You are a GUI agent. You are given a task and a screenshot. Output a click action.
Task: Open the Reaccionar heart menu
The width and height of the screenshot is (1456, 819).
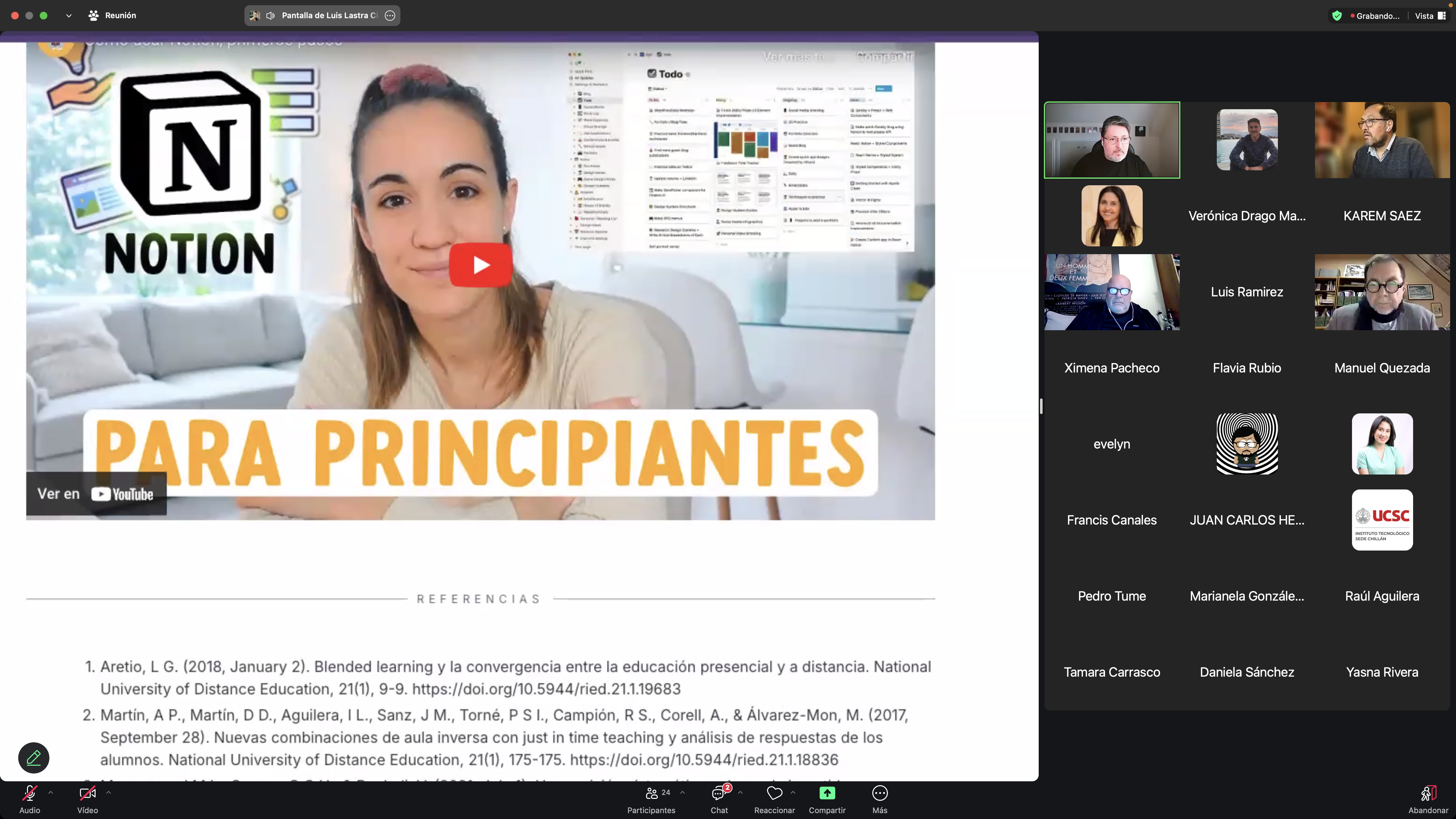click(774, 799)
